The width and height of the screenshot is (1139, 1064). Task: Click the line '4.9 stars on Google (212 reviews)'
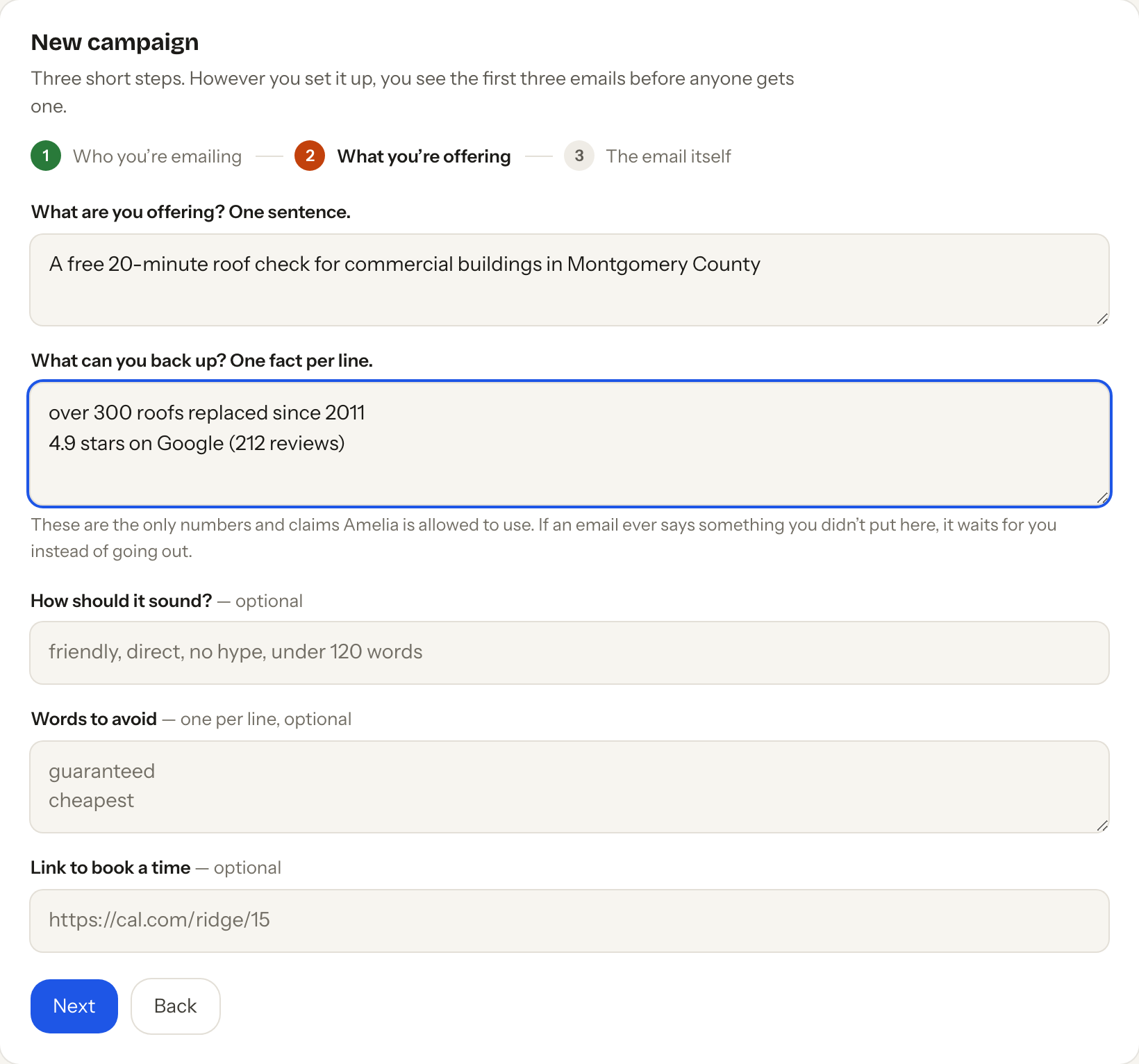pyautogui.click(x=197, y=443)
